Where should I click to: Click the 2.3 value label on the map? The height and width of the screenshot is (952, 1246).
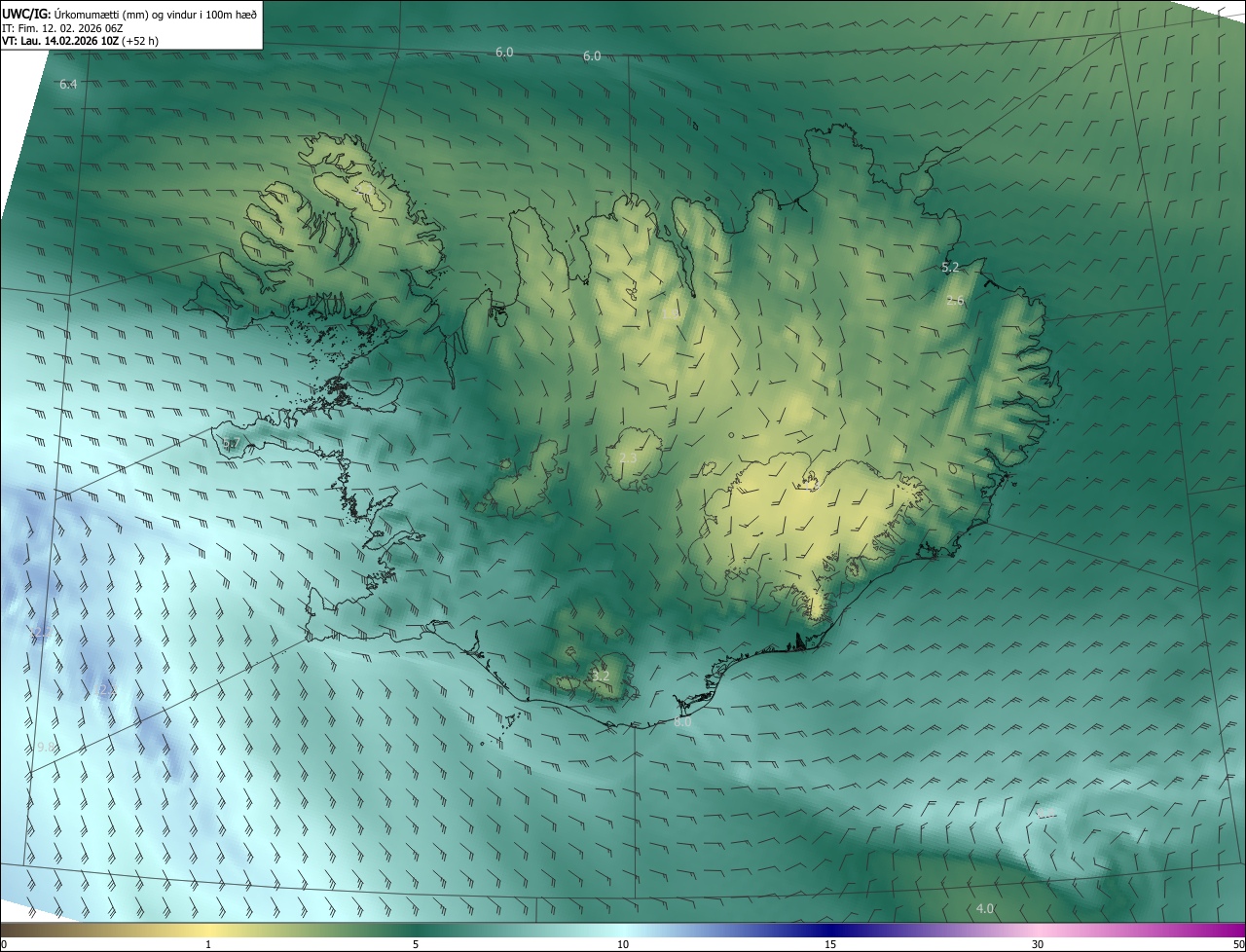coord(628,458)
